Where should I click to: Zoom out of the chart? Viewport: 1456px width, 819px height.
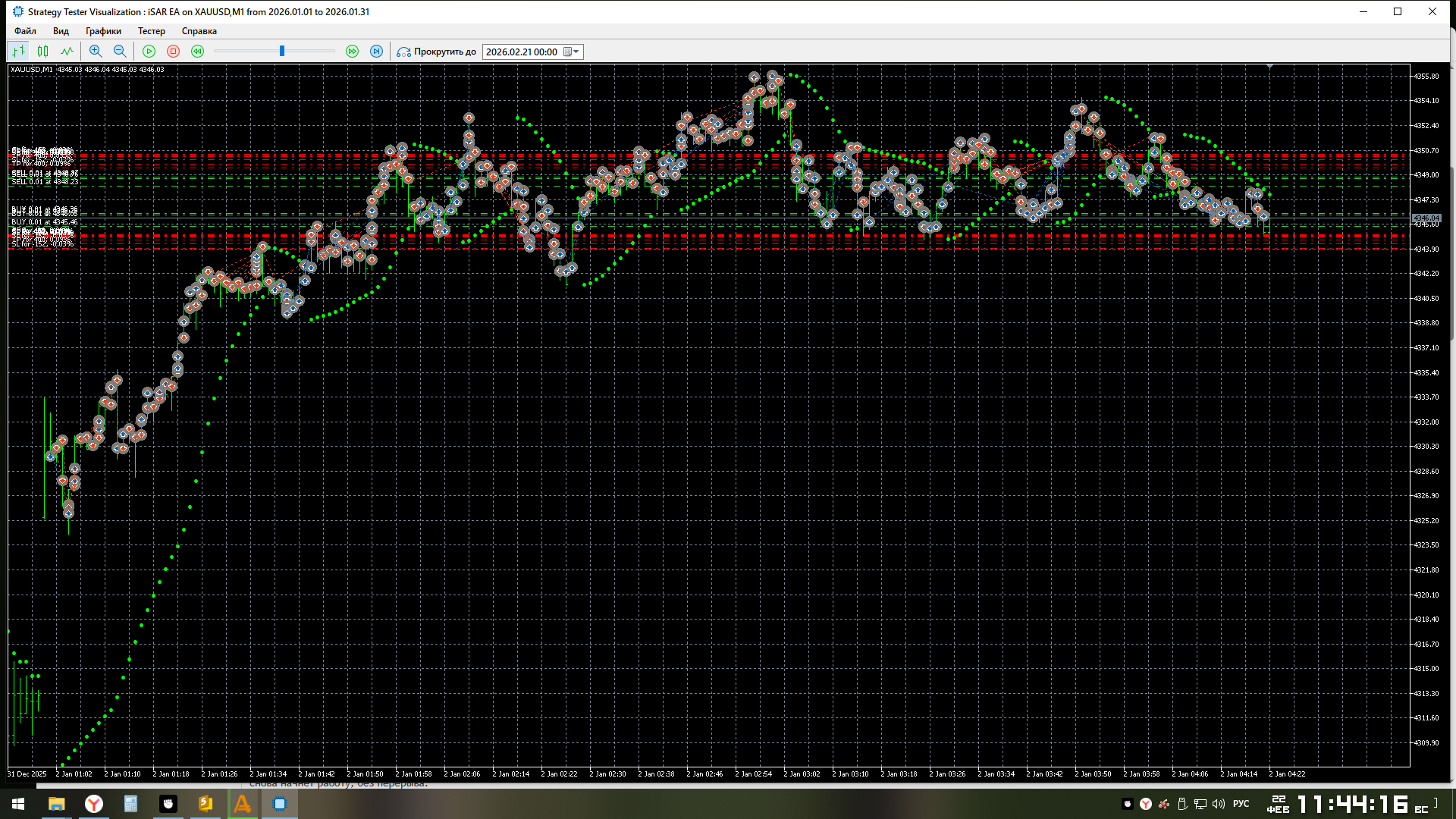(120, 52)
